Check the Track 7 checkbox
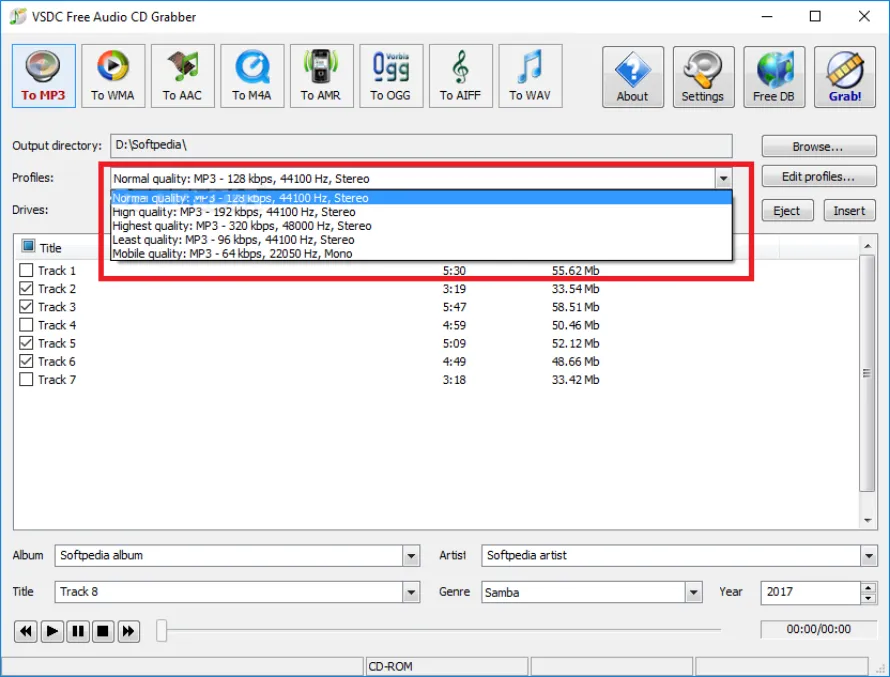The height and width of the screenshot is (677, 890). [x=26, y=379]
